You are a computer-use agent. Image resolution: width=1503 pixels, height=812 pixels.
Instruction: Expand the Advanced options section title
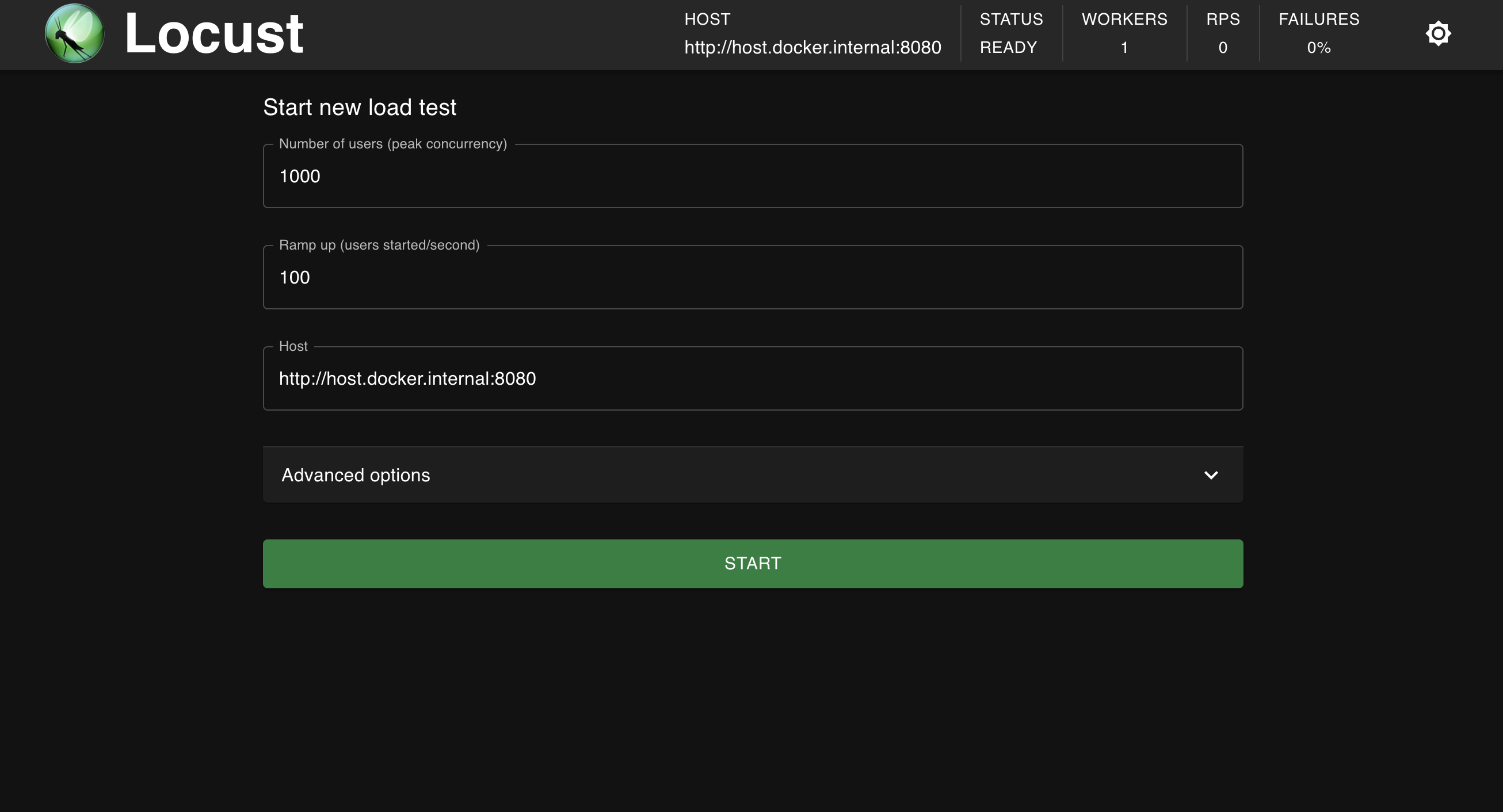point(356,475)
